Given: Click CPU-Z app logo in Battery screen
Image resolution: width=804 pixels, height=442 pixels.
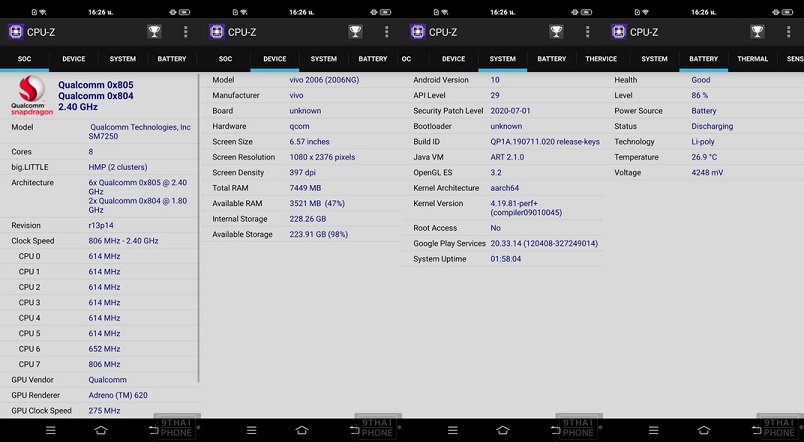Looking at the screenshot, I should pos(618,32).
